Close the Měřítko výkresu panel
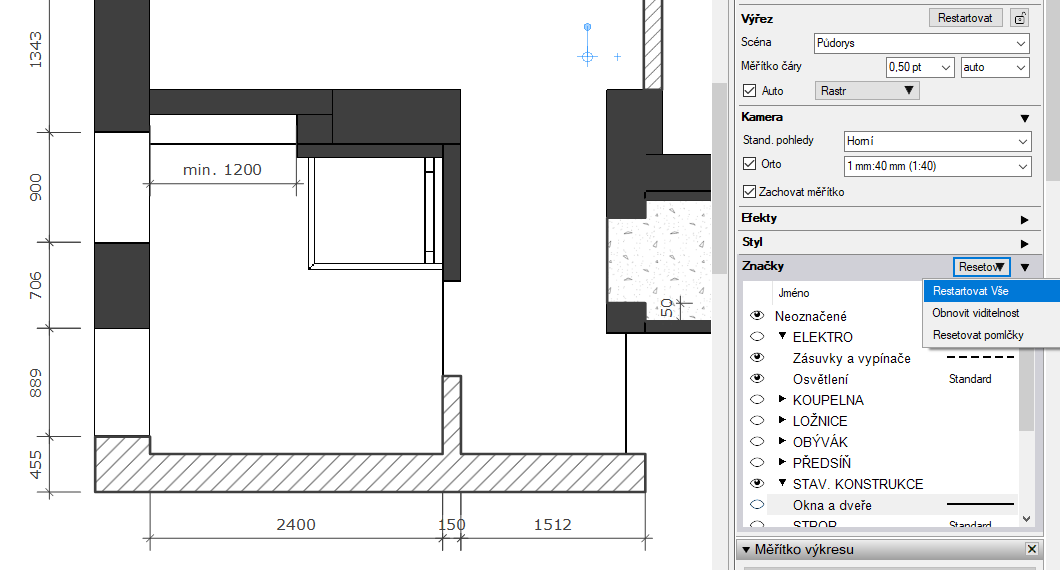Viewport: 1060px width, 570px height. point(1032,549)
